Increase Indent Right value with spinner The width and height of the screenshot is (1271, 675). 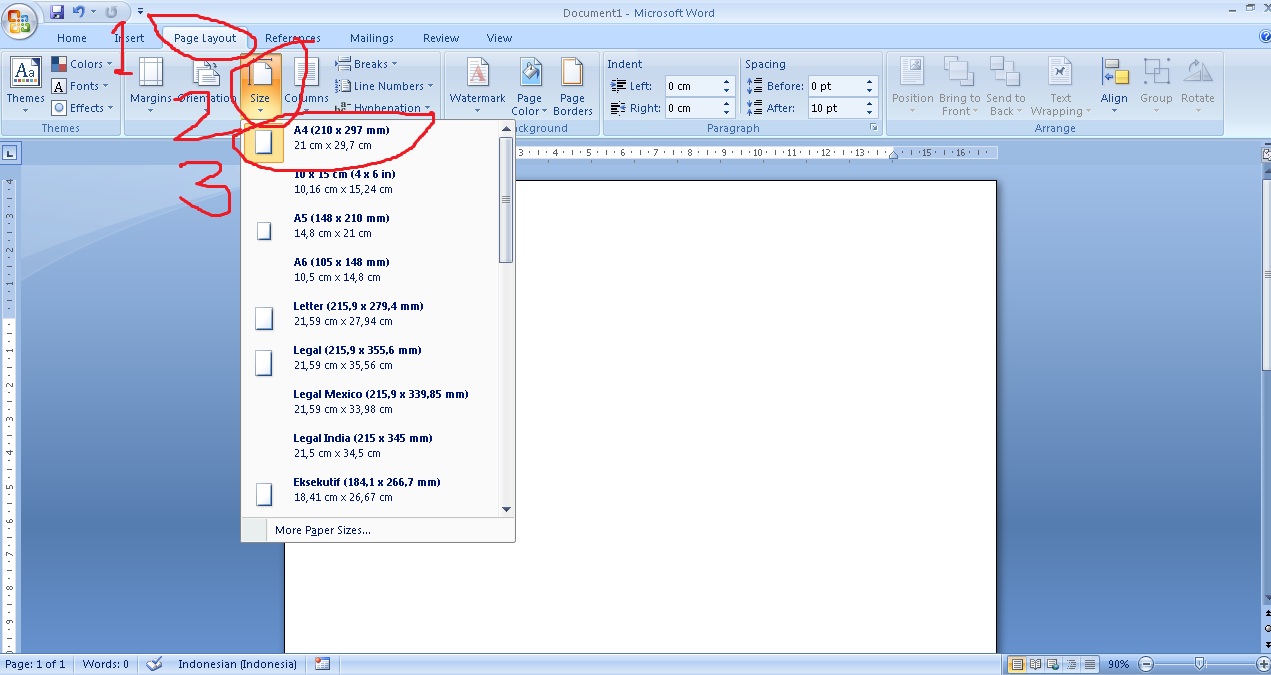[727, 103]
